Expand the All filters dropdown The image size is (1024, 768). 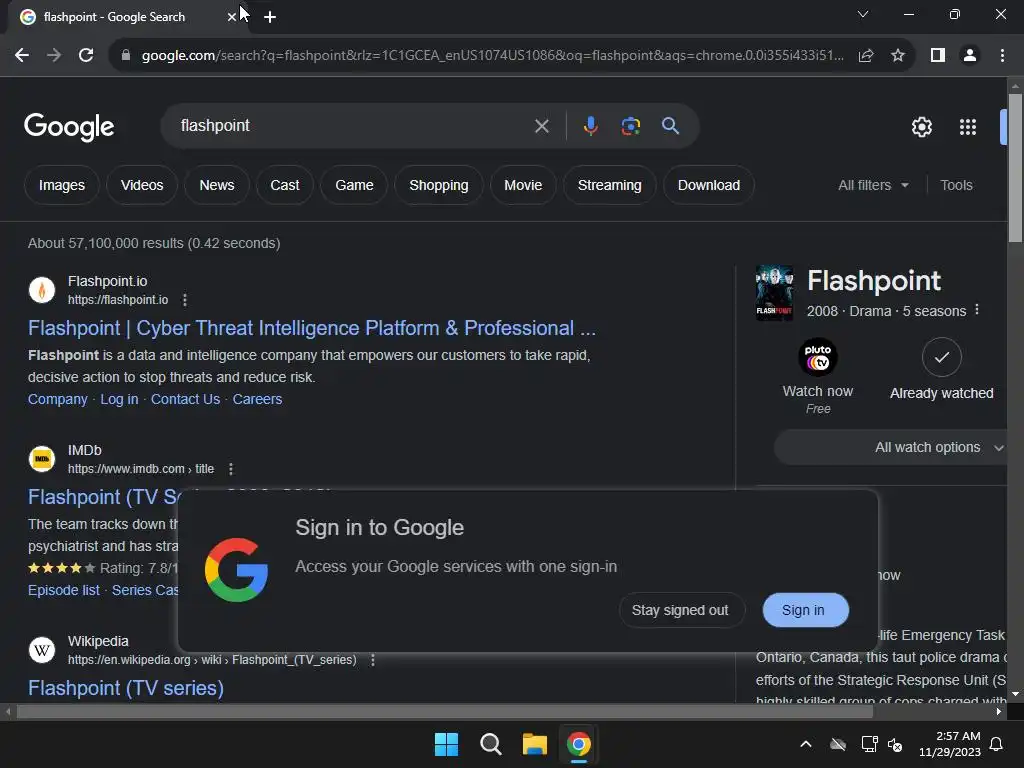pyautogui.click(x=873, y=185)
